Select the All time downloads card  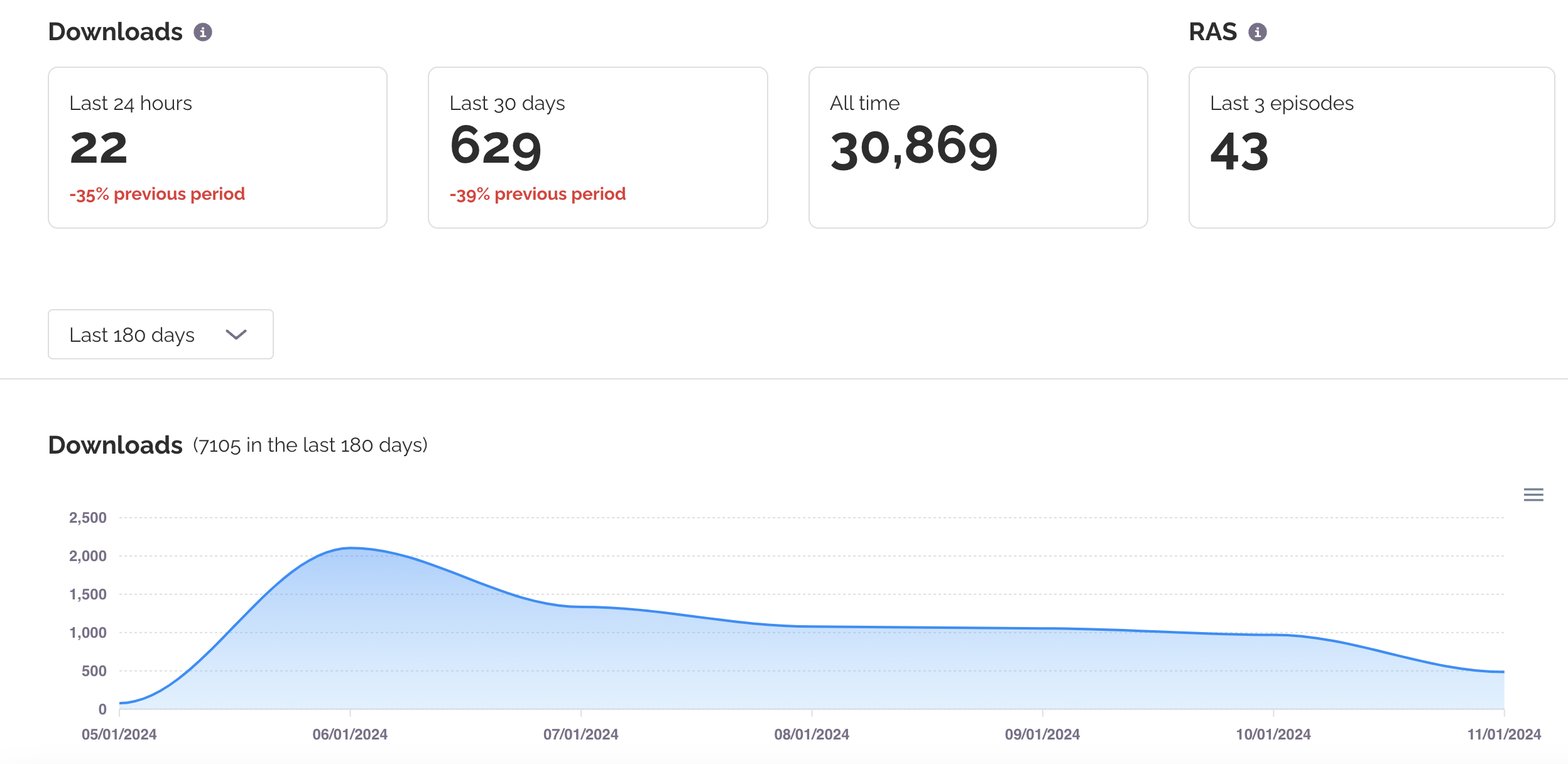pyautogui.click(x=977, y=148)
